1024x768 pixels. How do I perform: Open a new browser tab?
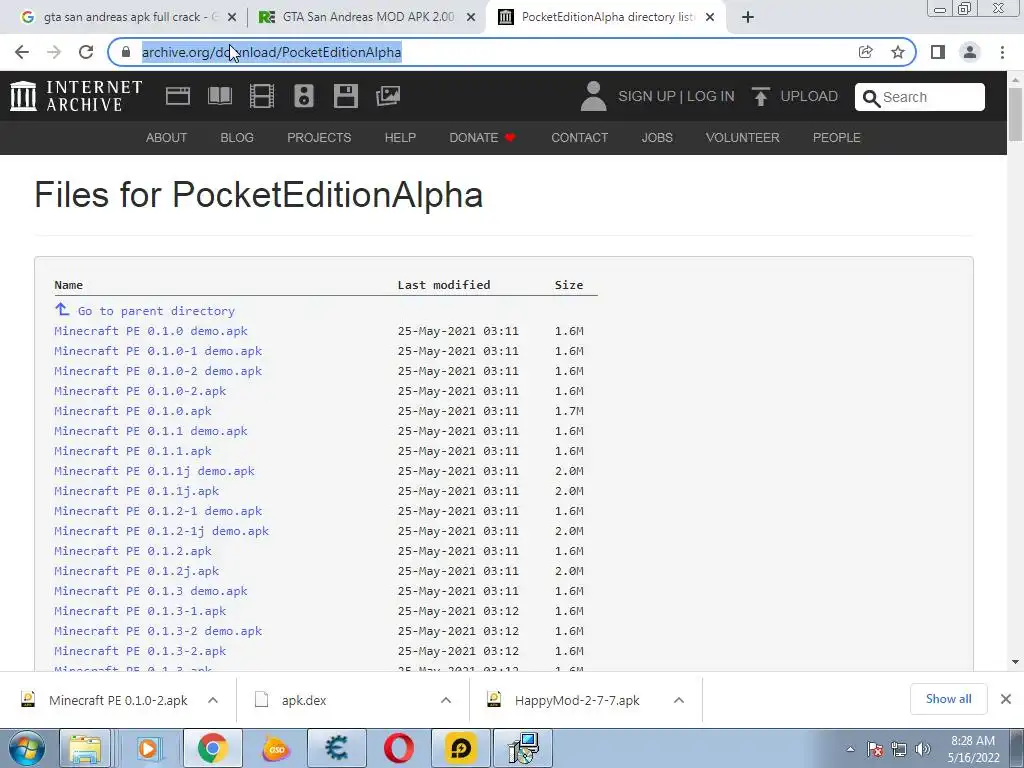[x=748, y=18]
